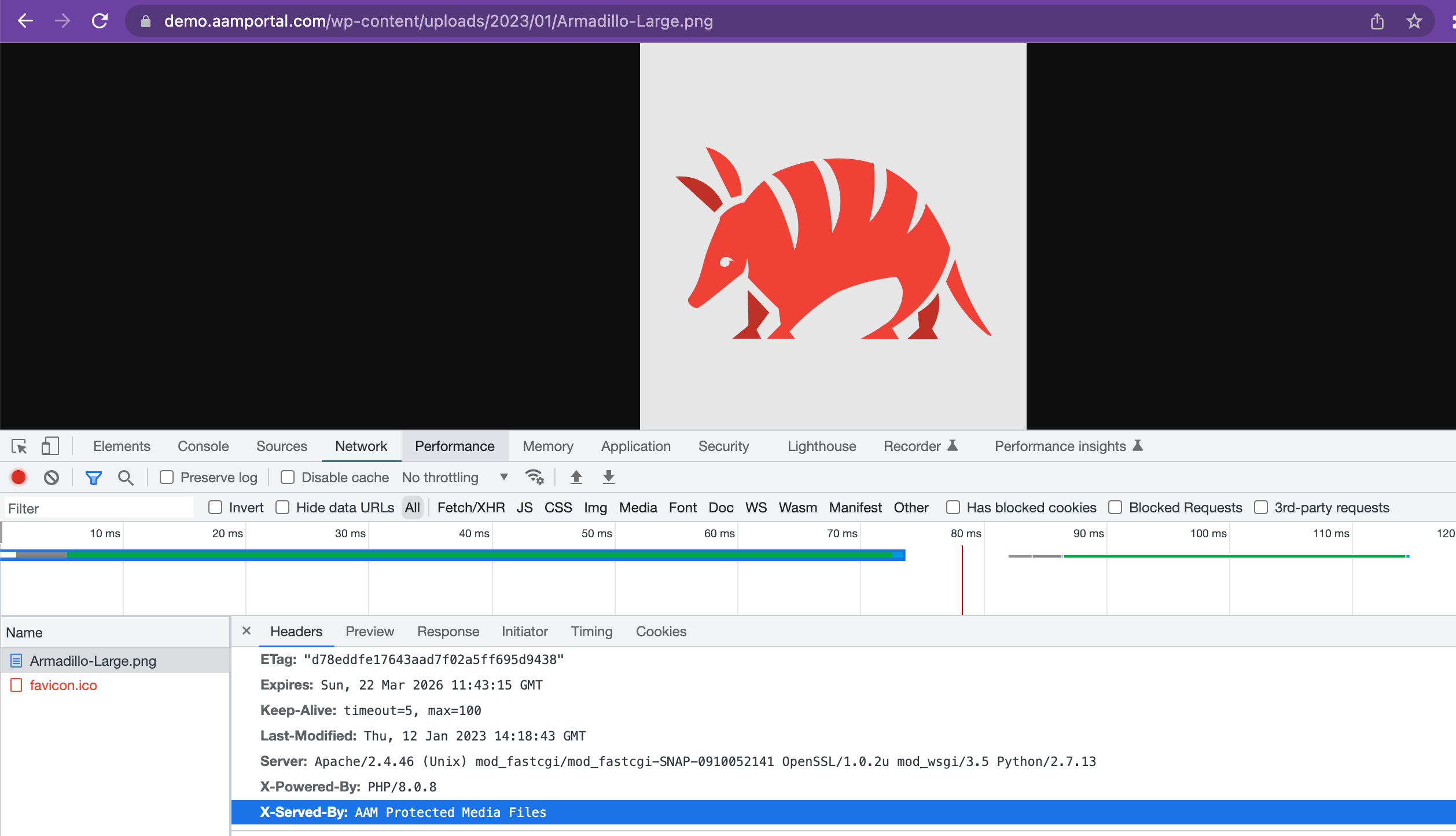Close the request details pane
Screen dimensions: 1456x836
tap(247, 630)
